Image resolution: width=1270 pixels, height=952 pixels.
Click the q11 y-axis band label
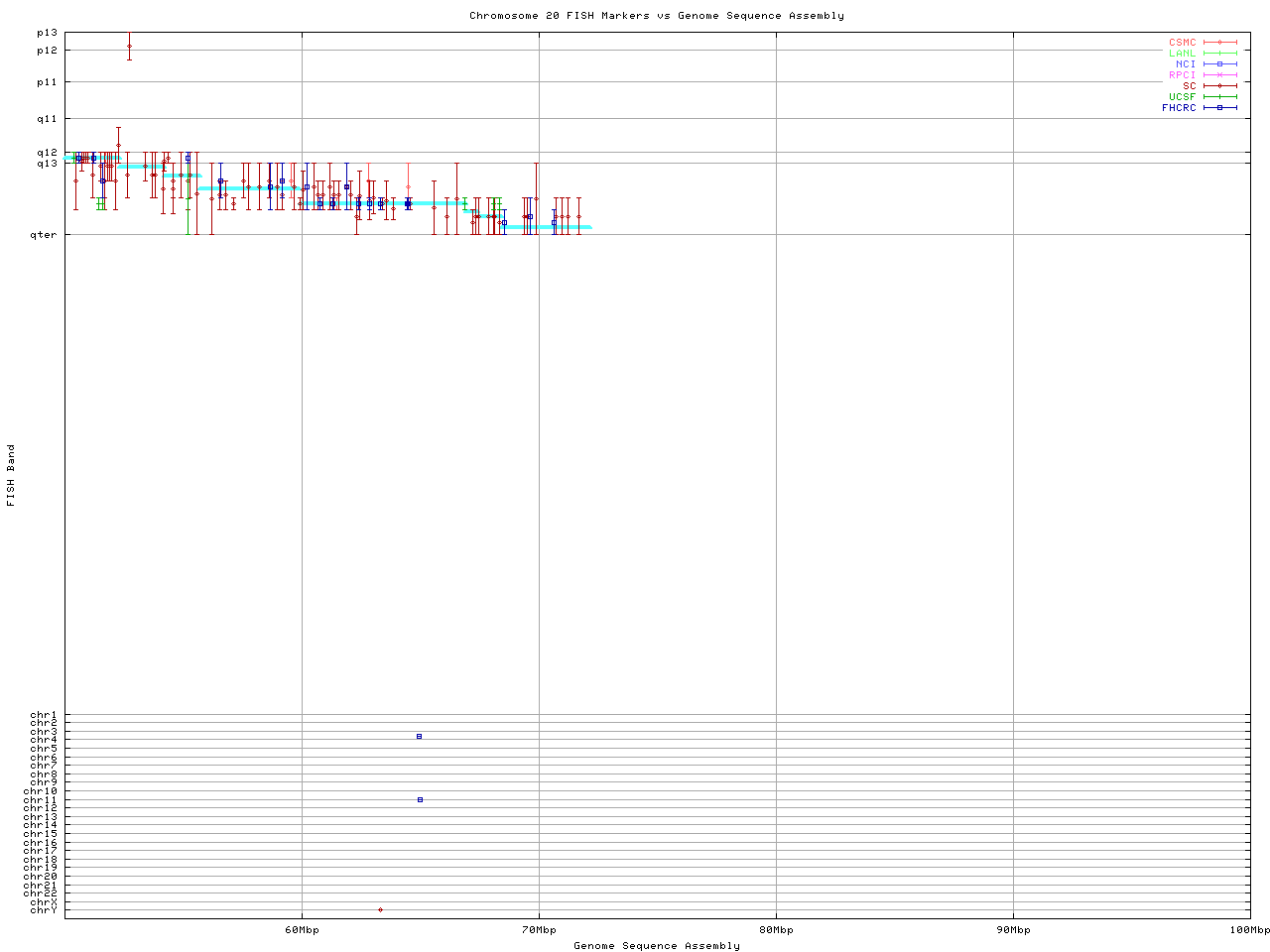pyautogui.click(x=47, y=119)
